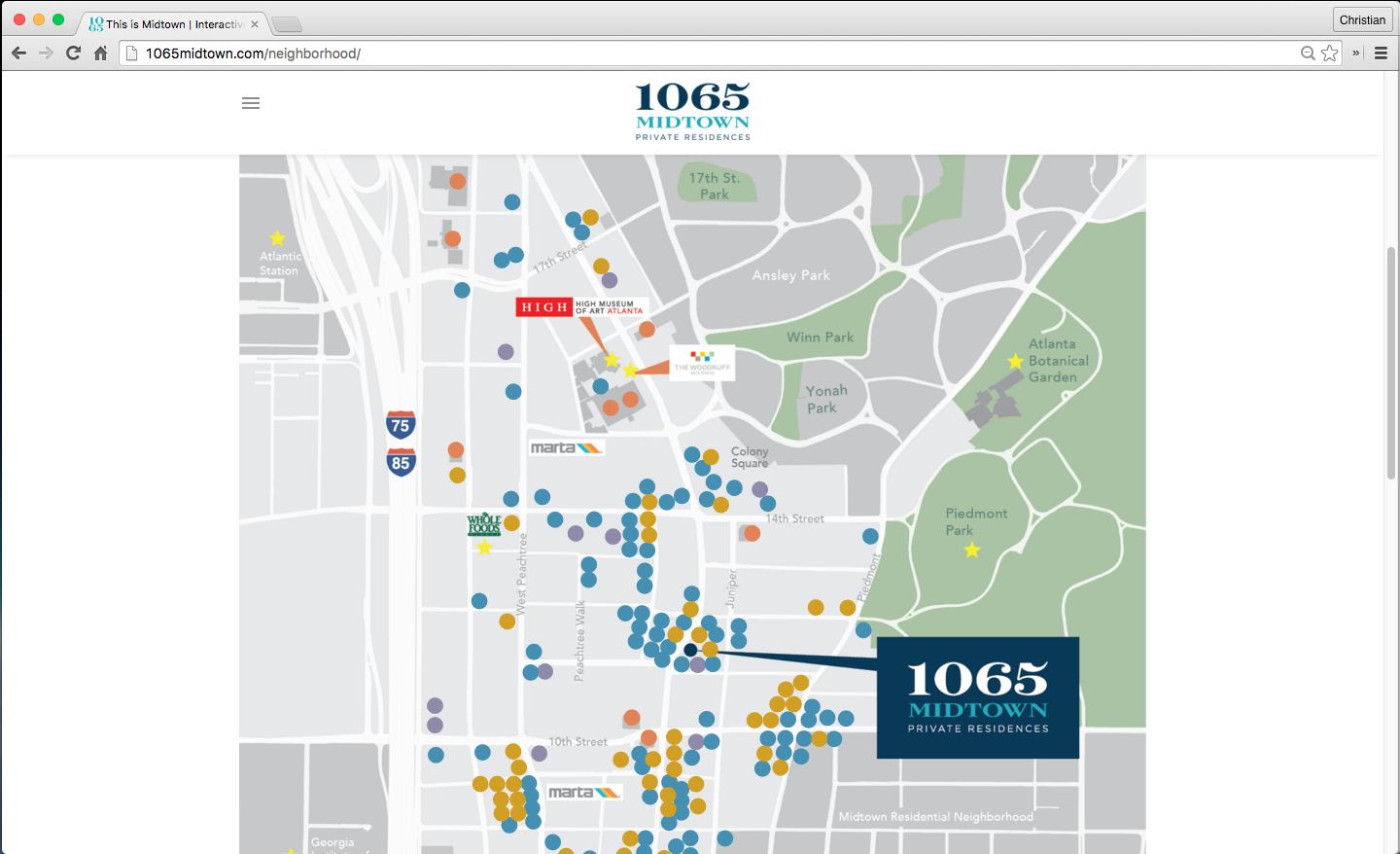Click the Christian profile button
This screenshot has height=854, width=1400.
(1362, 19)
